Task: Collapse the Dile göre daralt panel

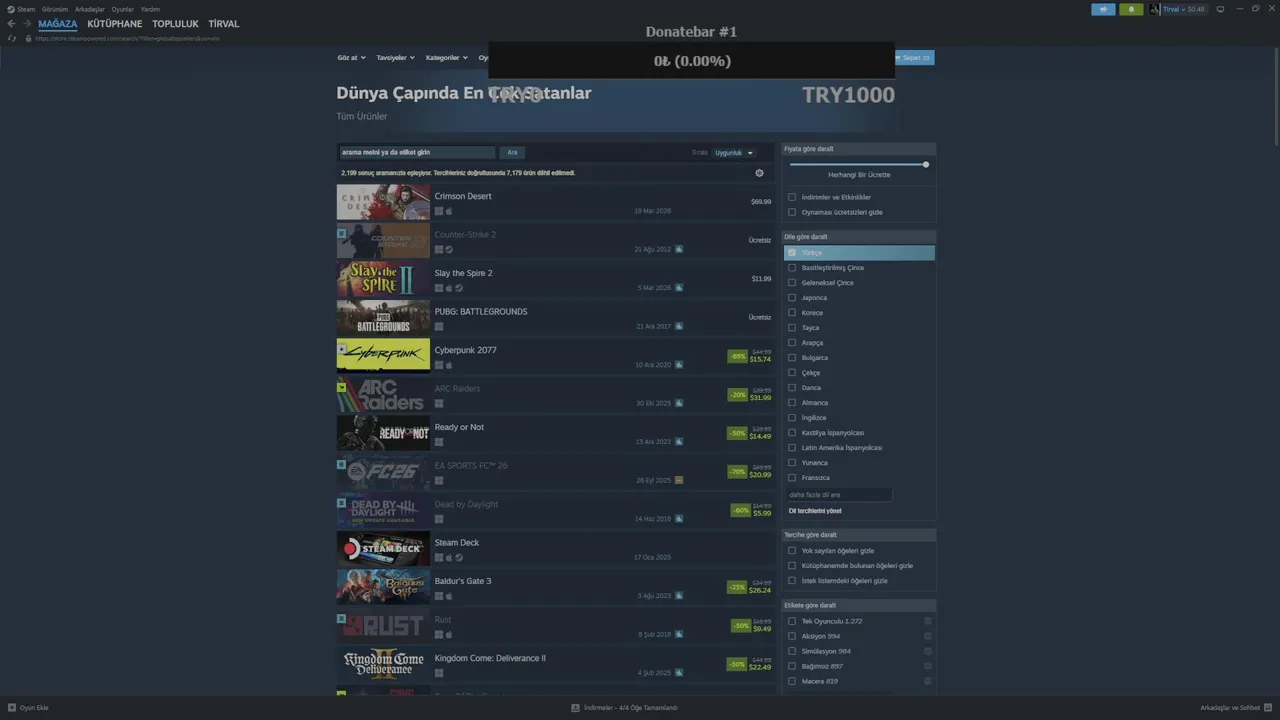Action: coord(859,237)
